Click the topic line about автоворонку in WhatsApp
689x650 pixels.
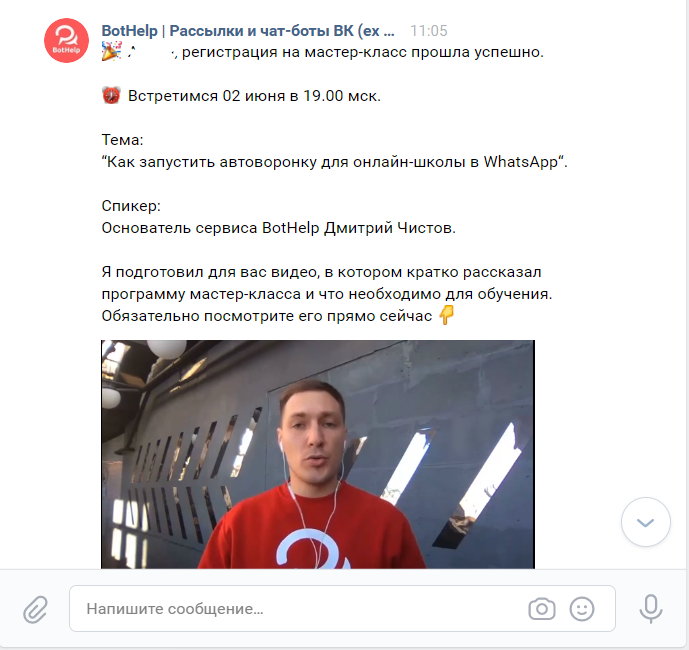tap(334, 162)
